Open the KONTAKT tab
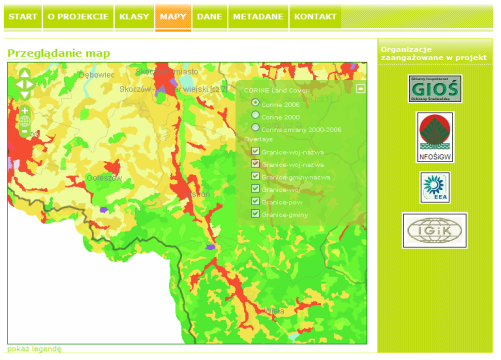This screenshot has width=501, height=360. pos(315,17)
